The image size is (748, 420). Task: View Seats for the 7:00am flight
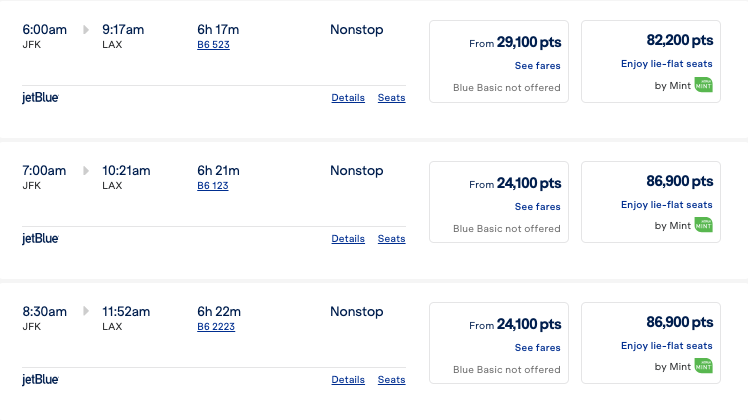pos(391,239)
